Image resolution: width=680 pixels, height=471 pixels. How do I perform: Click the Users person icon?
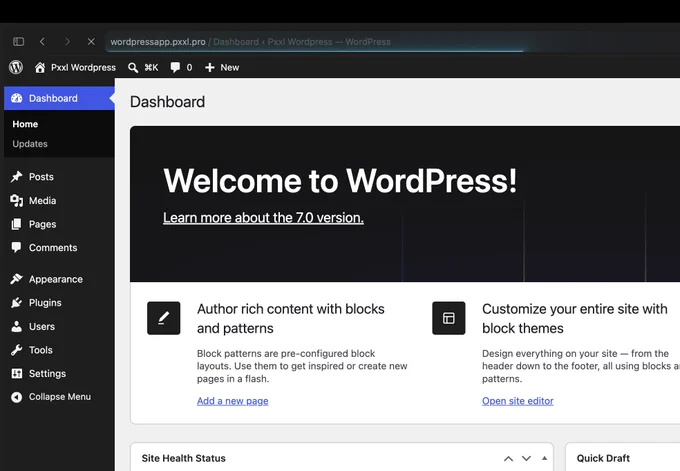(16, 326)
